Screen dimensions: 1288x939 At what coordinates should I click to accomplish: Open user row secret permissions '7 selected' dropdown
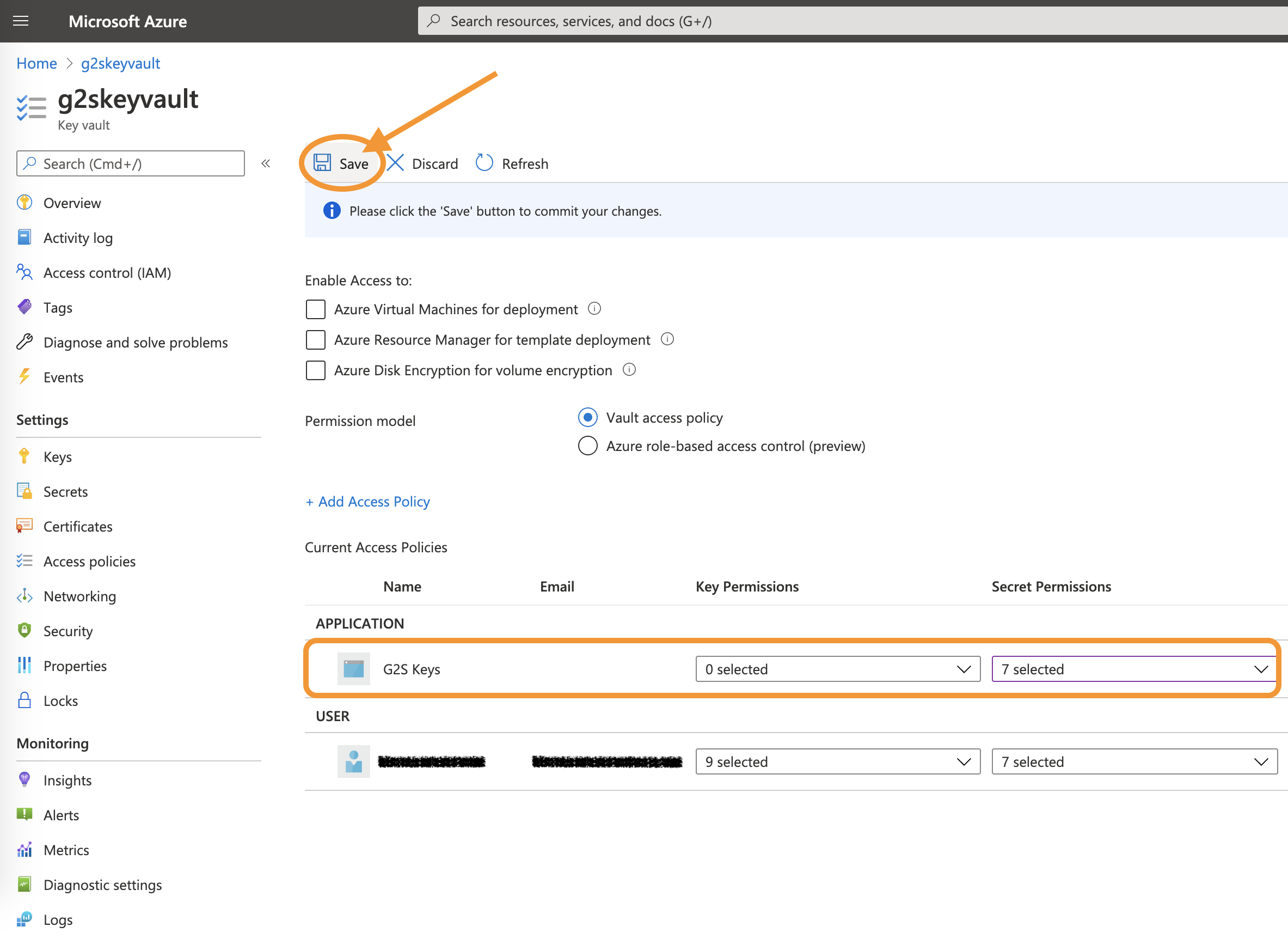click(x=1134, y=761)
